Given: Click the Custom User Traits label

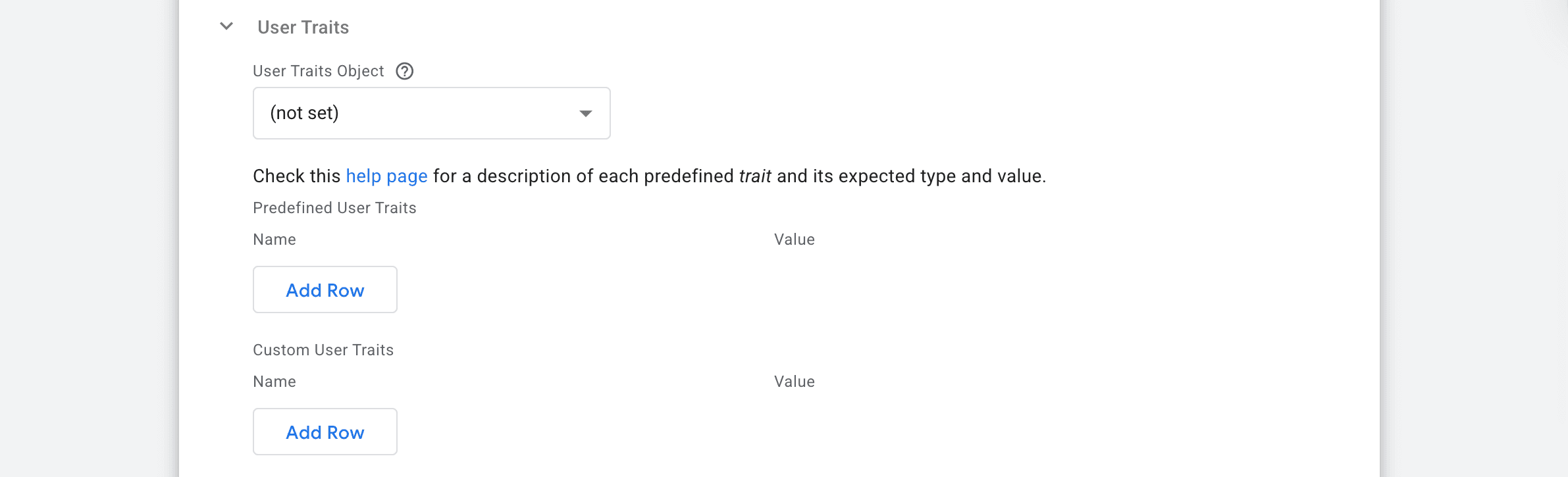Looking at the screenshot, I should point(323,350).
